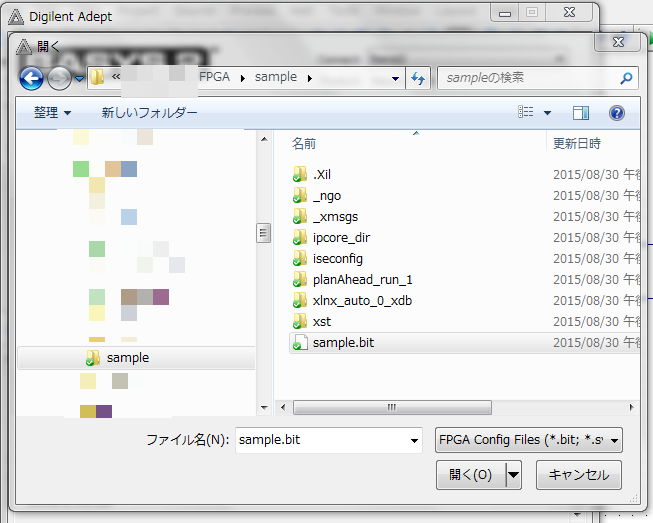This screenshot has height=523, width=653.
Task: Click 新しいフォルダー to create folder
Action: click(x=149, y=113)
